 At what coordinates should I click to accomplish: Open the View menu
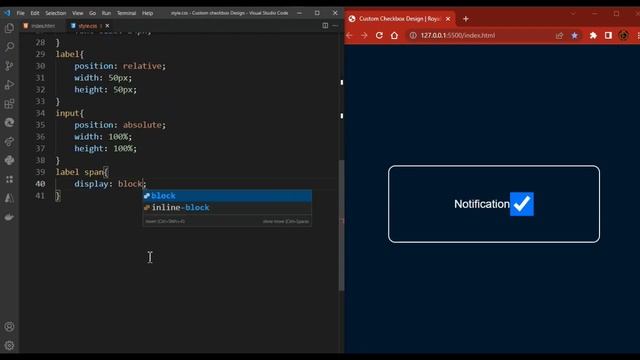[x=78, y=13]
